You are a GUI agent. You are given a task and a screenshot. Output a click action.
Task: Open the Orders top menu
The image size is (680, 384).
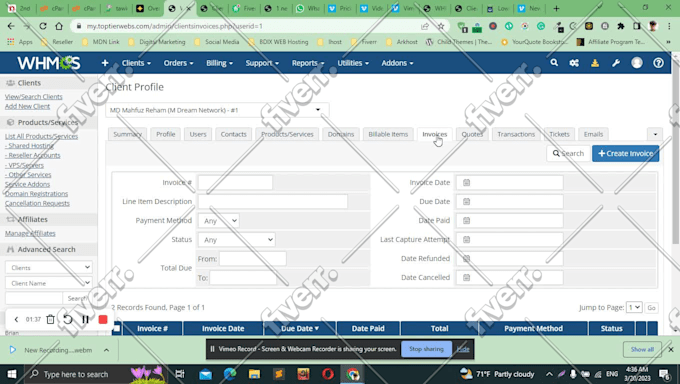point(178,63)
